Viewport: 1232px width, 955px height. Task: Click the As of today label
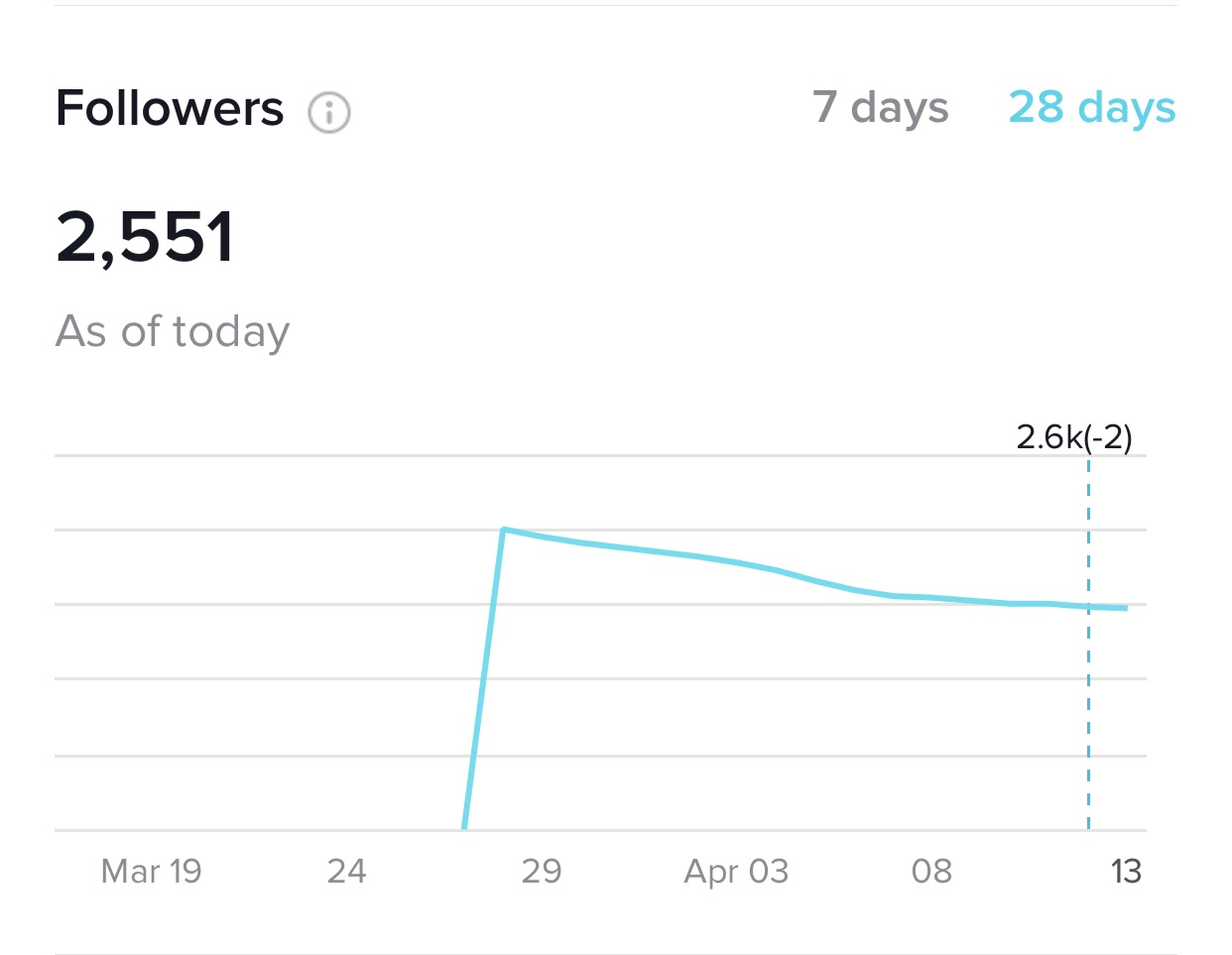(173, 332)
